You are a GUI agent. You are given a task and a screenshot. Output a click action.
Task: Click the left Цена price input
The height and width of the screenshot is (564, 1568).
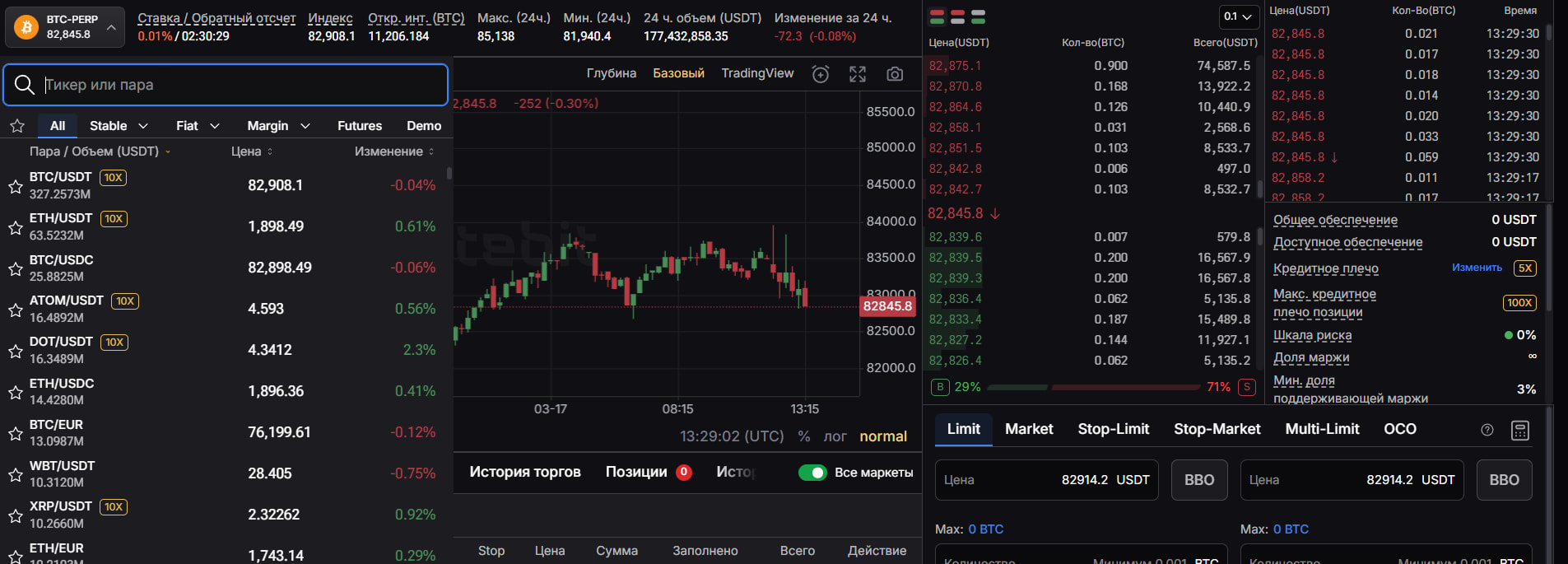[1047, 480]
